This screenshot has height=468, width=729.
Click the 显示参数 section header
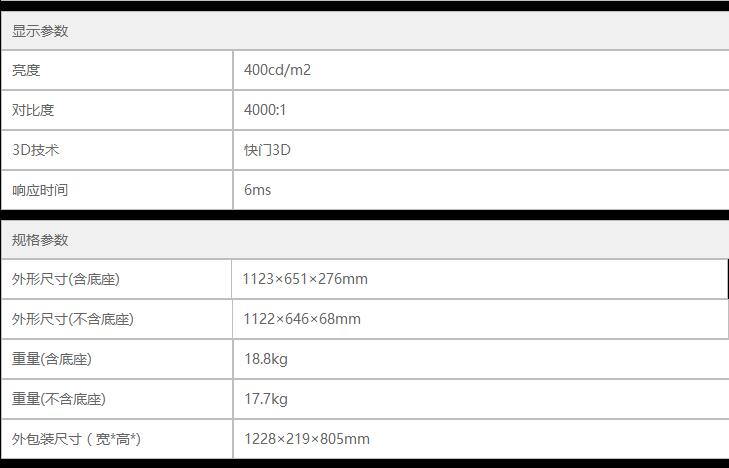click(40, 31)
